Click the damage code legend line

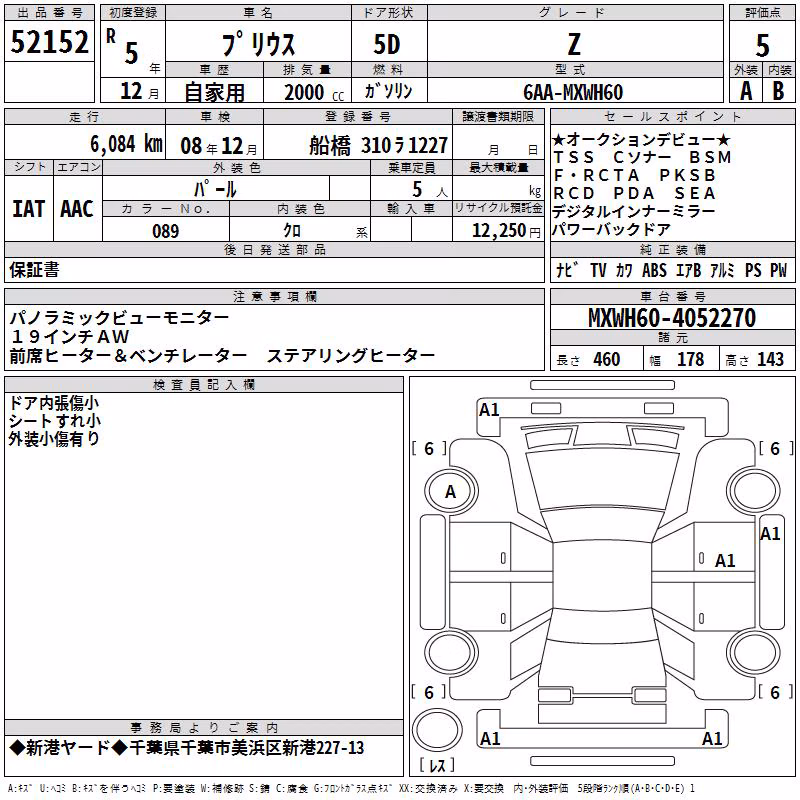point(352,788)
